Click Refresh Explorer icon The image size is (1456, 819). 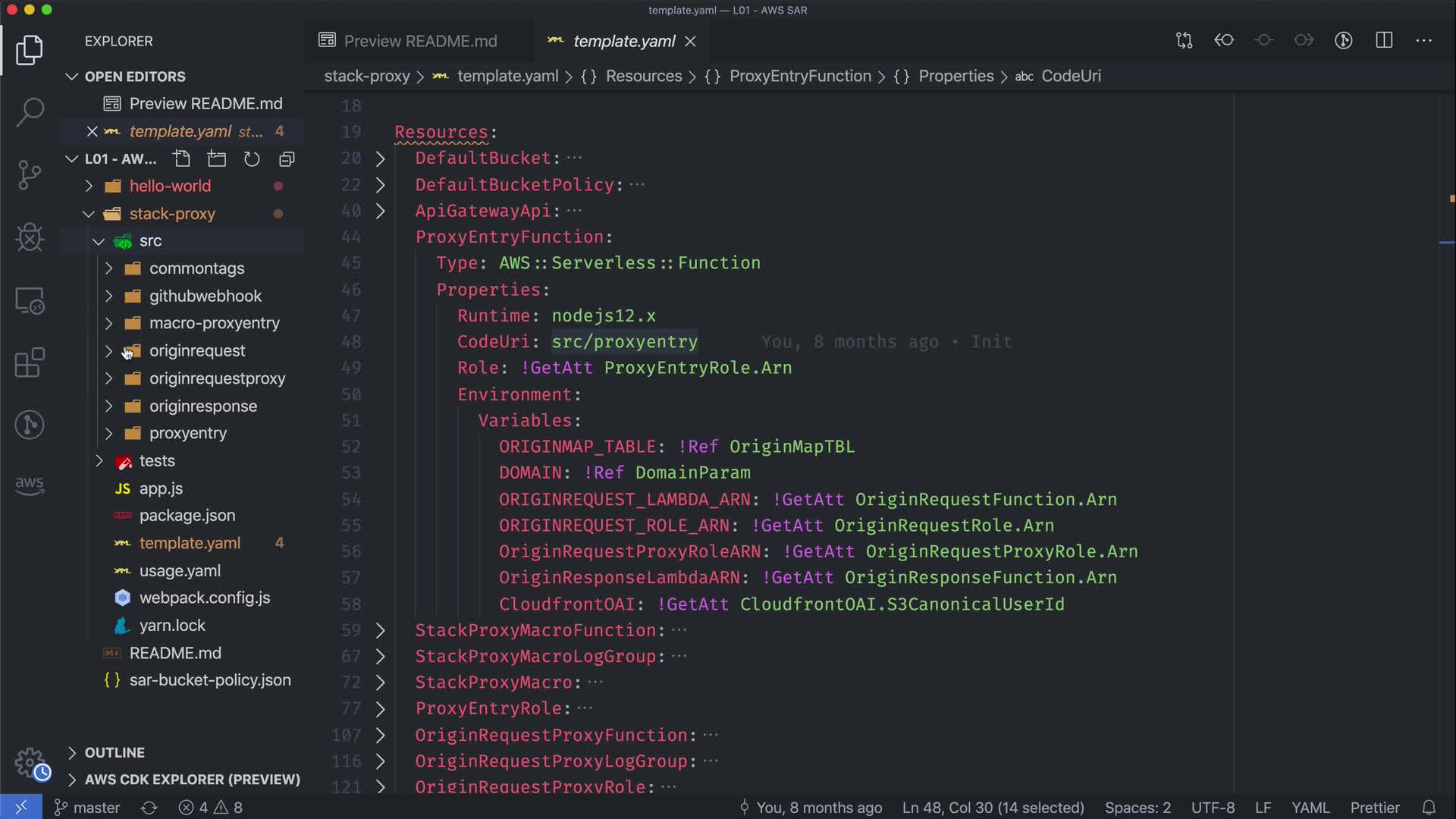pyautogui.click(x=252, y=158)
